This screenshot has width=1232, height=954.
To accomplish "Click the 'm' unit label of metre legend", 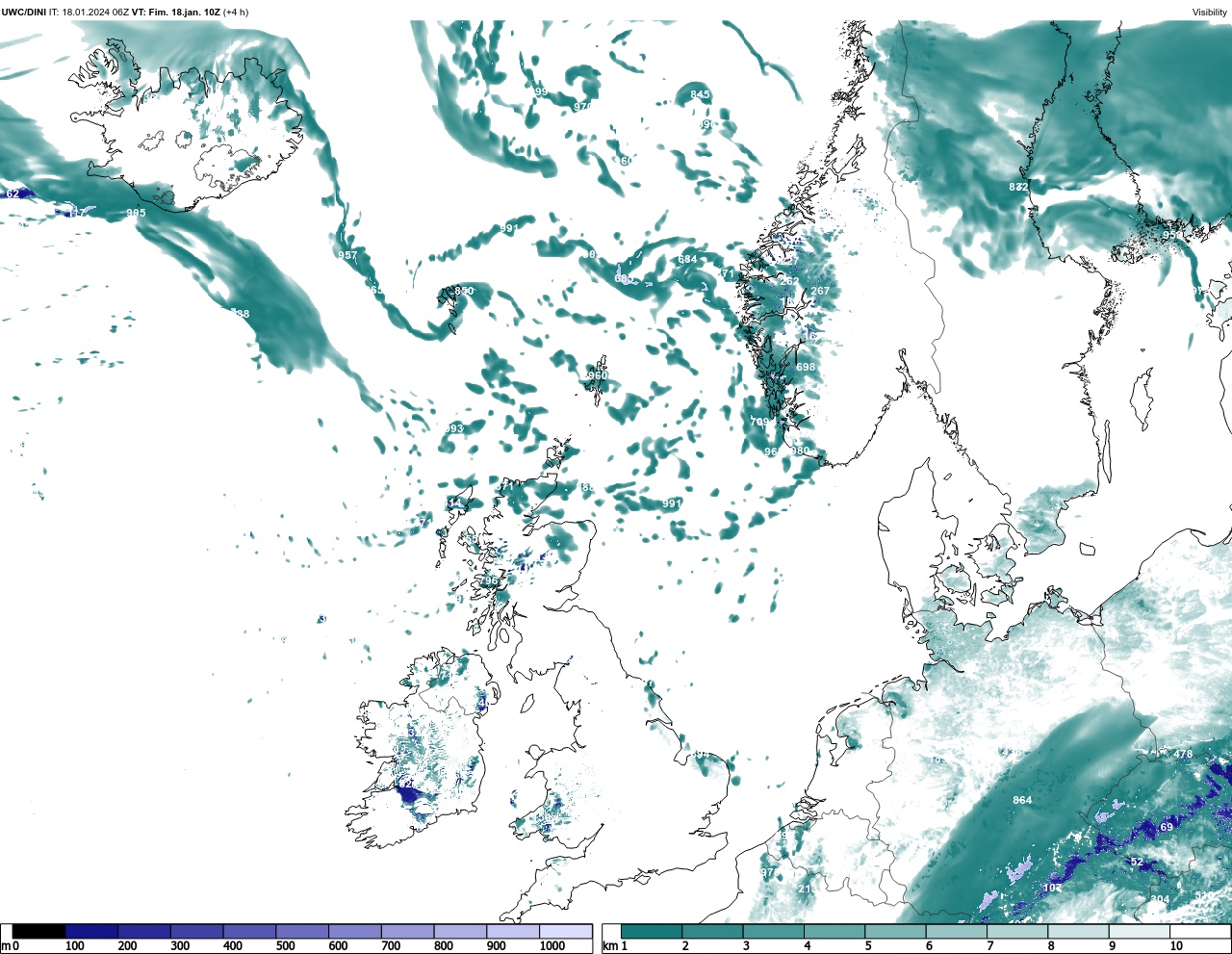I will pos(5,946).
